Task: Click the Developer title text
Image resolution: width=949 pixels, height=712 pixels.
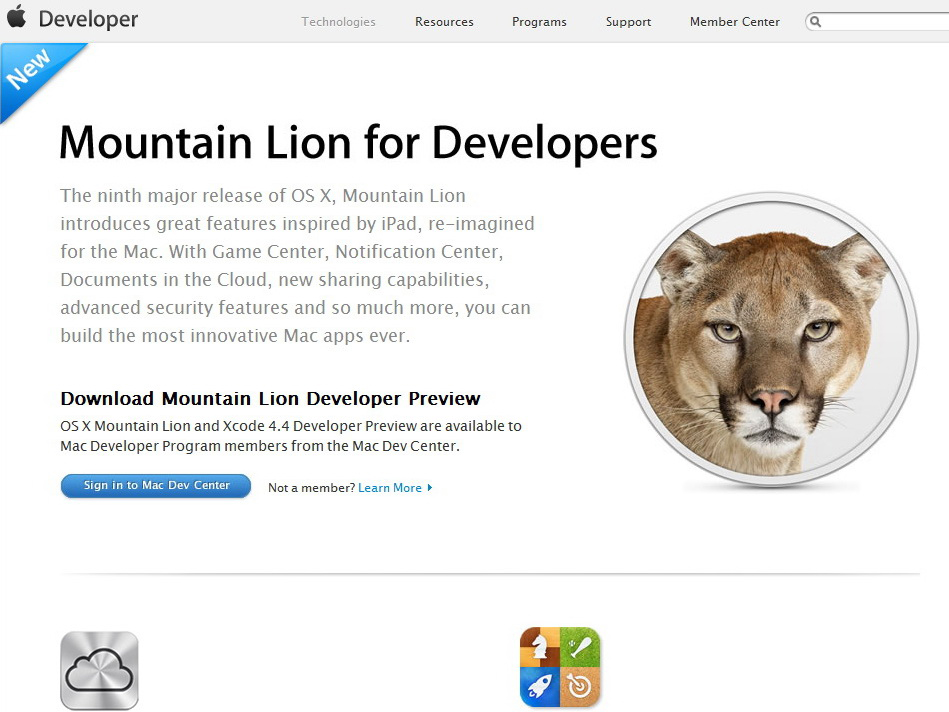Action: coord(88,19)
